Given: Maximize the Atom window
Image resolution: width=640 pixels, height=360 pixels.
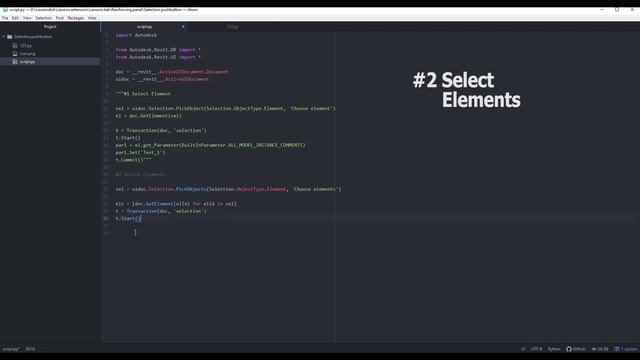Looking at the screenshot, I should [x=617, y=9].
